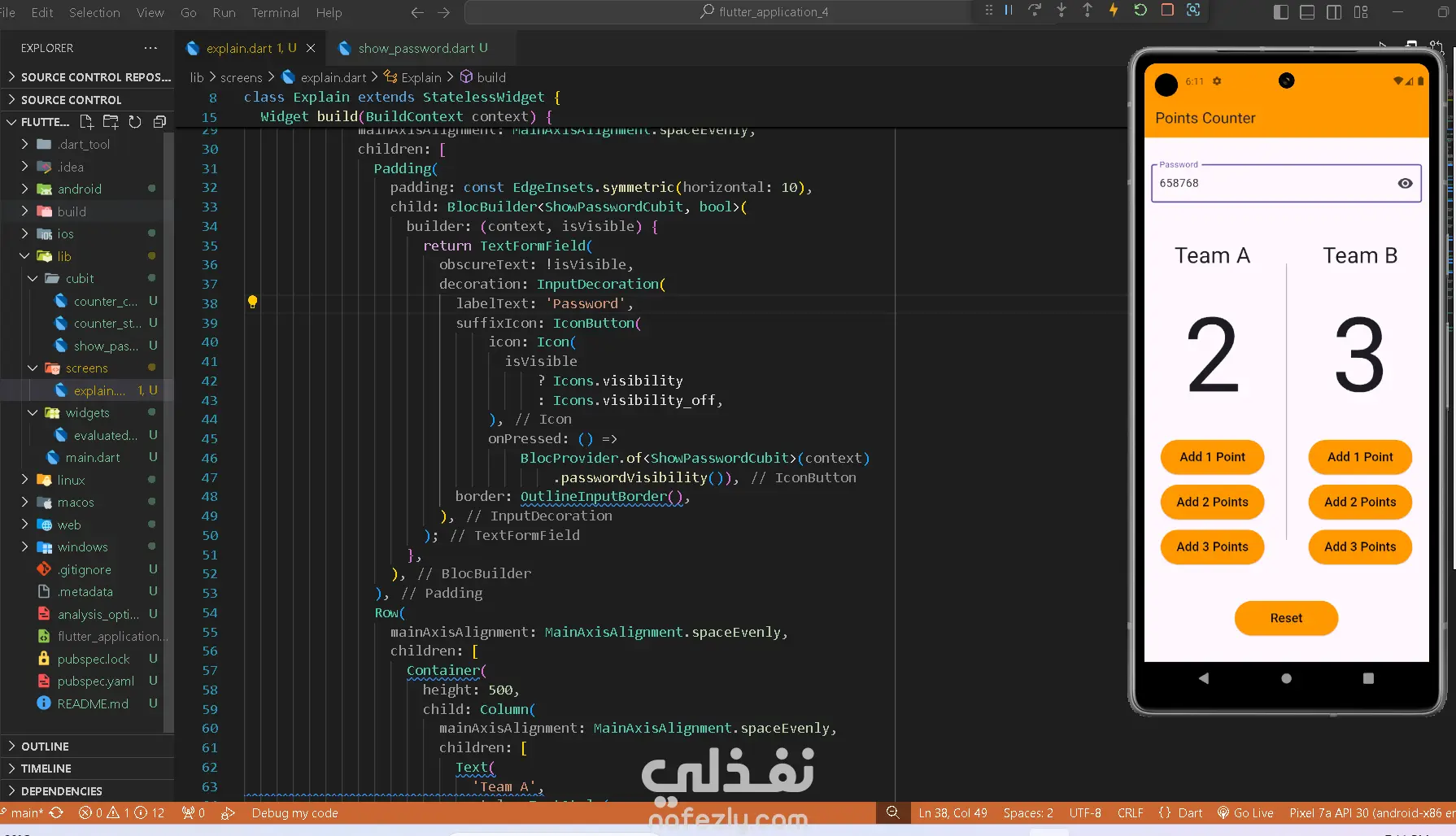This screenshot has height=836, width=1456.
Task: Click Spaces: 2 indentation setting
Action: click(x=1028, y=812)
